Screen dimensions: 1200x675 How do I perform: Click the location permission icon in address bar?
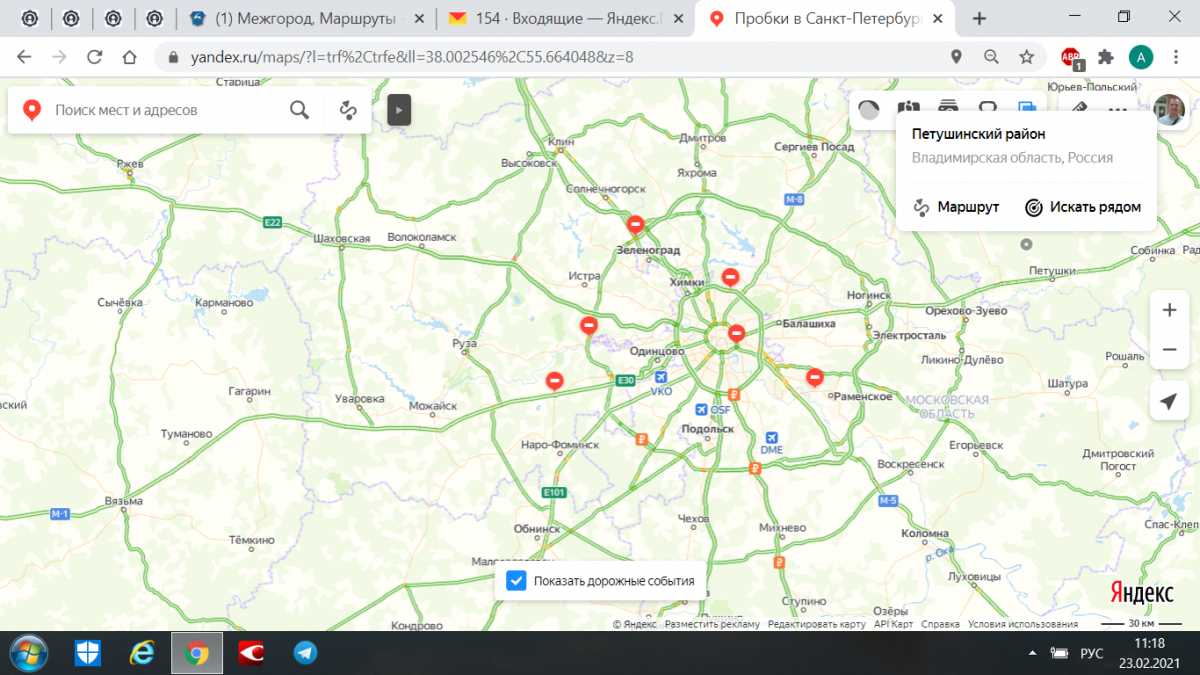[957, 57]
